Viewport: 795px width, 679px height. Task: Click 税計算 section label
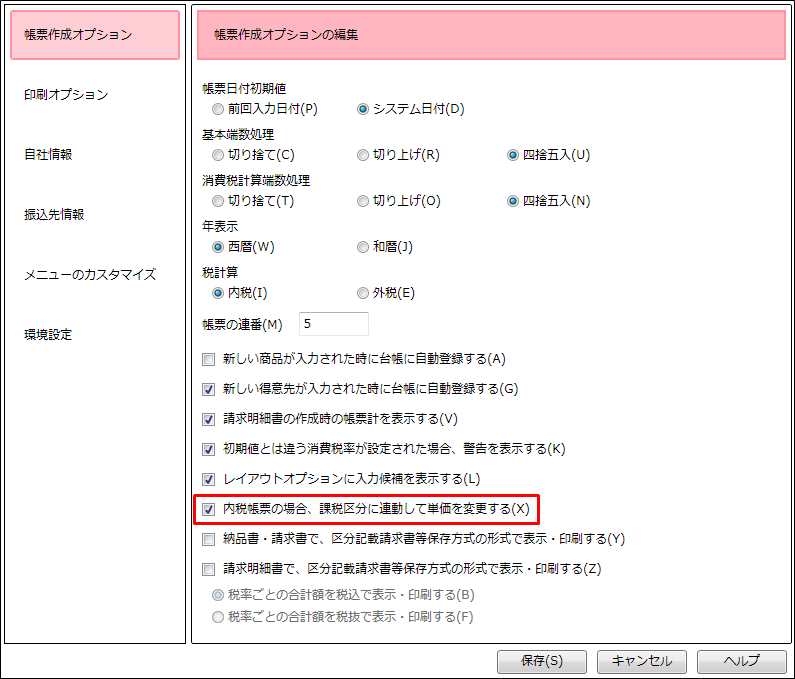[x=220, y=273]
